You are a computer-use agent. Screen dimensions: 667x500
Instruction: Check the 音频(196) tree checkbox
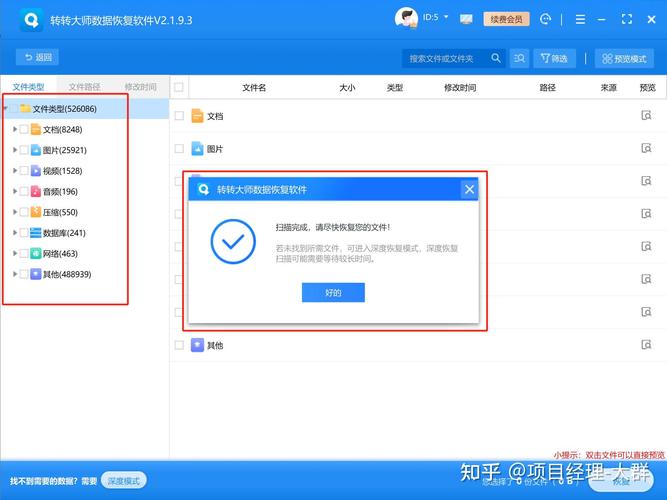tap(24, 191)
